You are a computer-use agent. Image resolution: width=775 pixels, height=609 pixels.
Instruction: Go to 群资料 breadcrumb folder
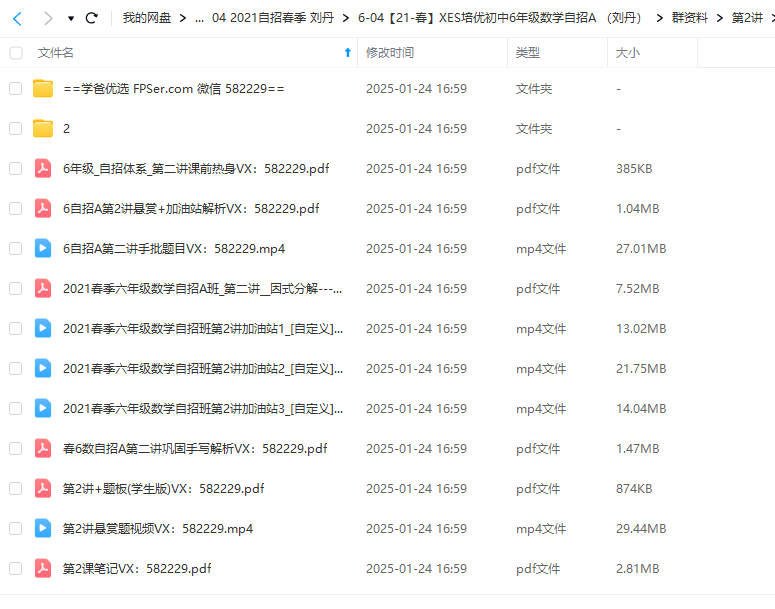[689, 18]
